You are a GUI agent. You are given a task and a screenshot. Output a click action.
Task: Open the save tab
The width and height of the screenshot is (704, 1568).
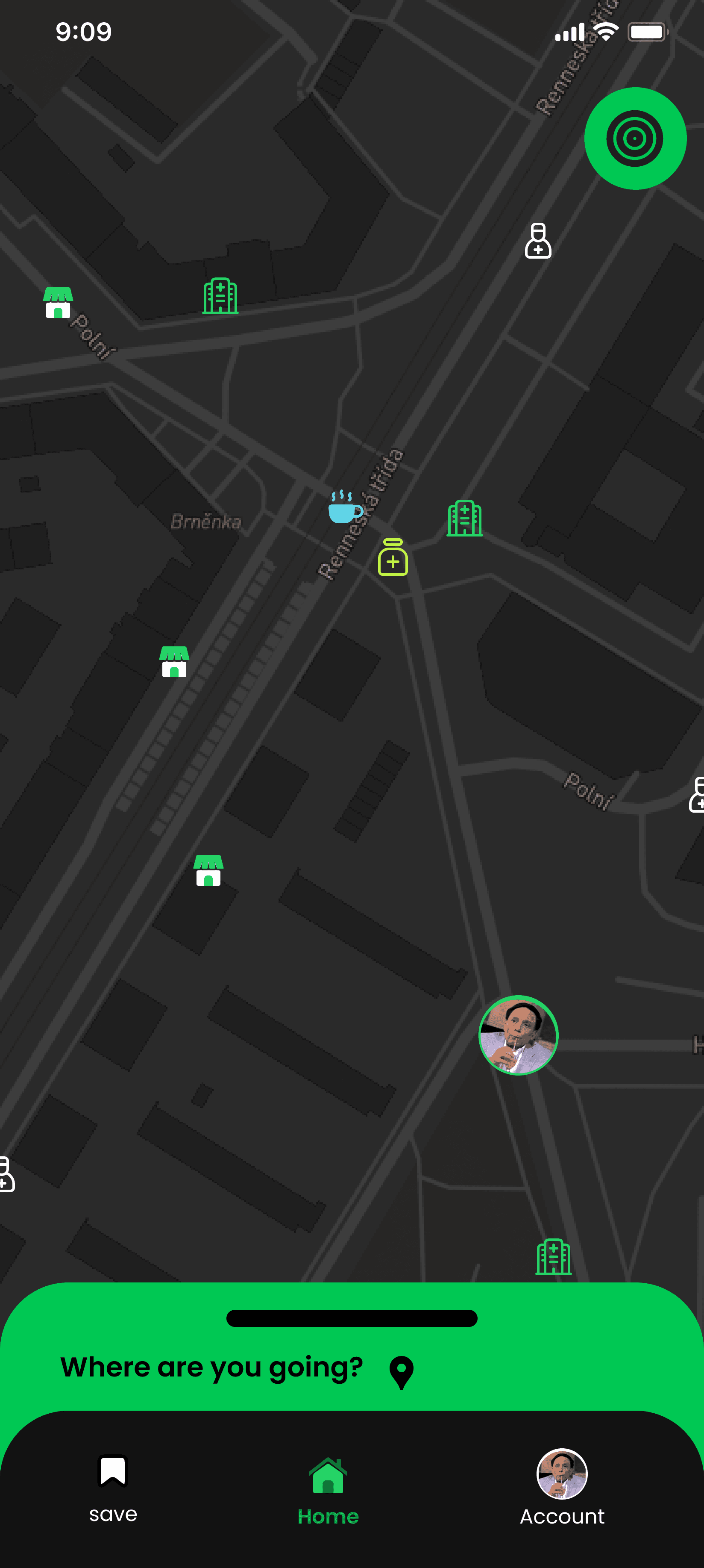tap(113, 1488)
